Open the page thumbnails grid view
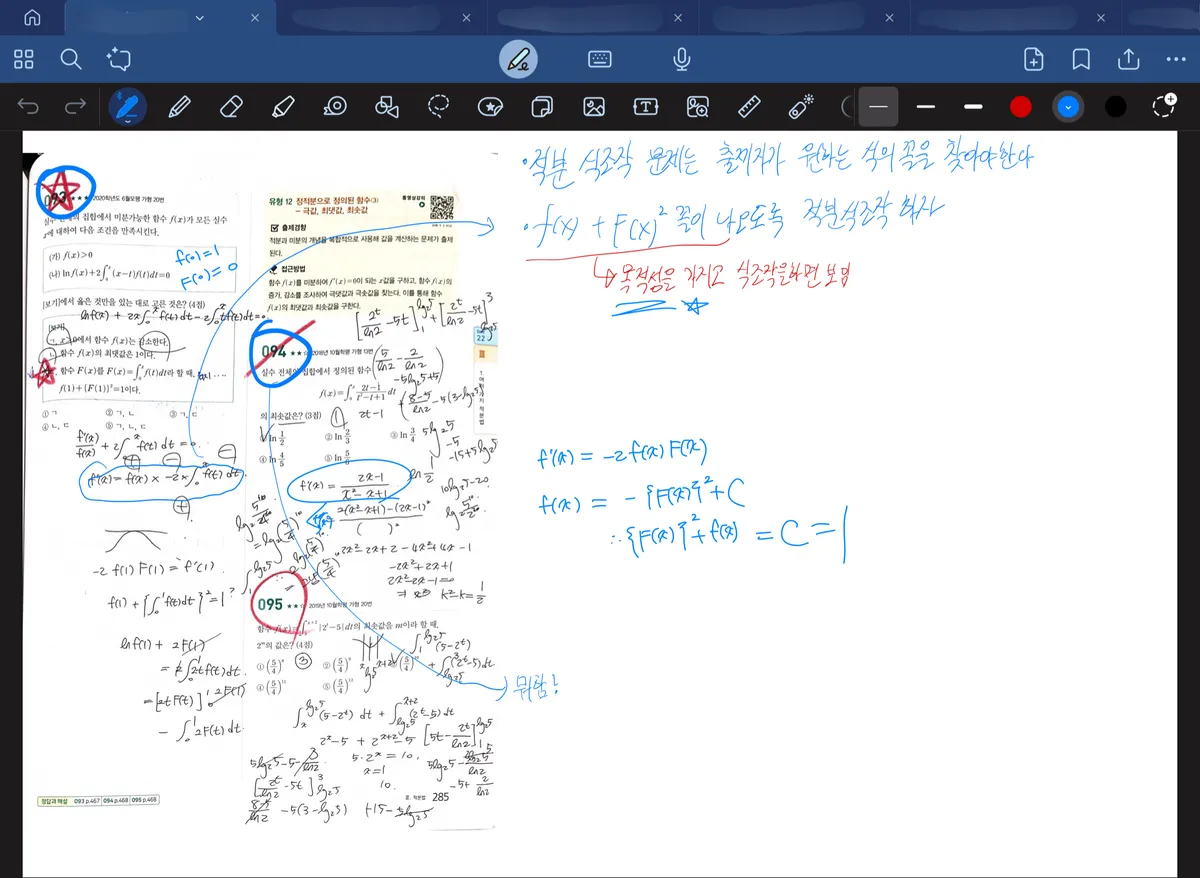1200x878 pixels. click(24, 59)
